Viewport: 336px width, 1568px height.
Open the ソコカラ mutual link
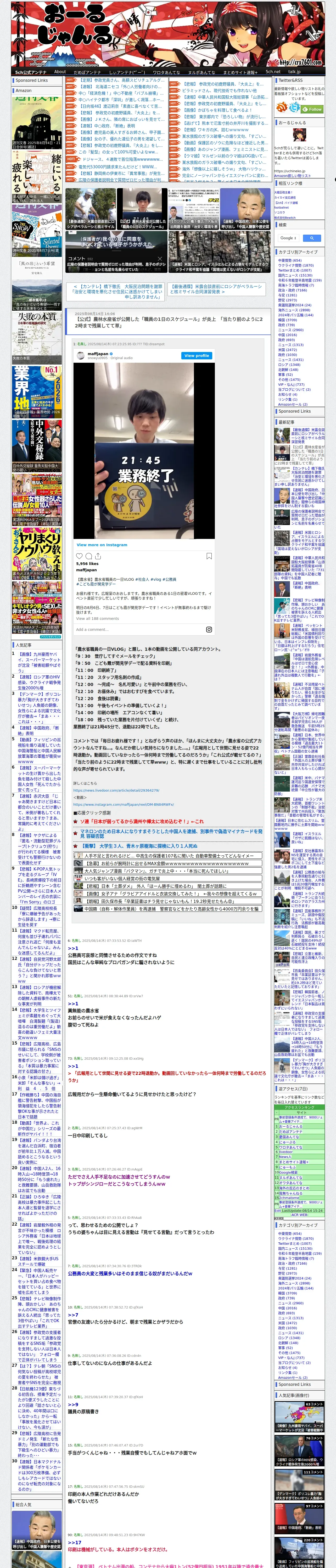point(279,212)
